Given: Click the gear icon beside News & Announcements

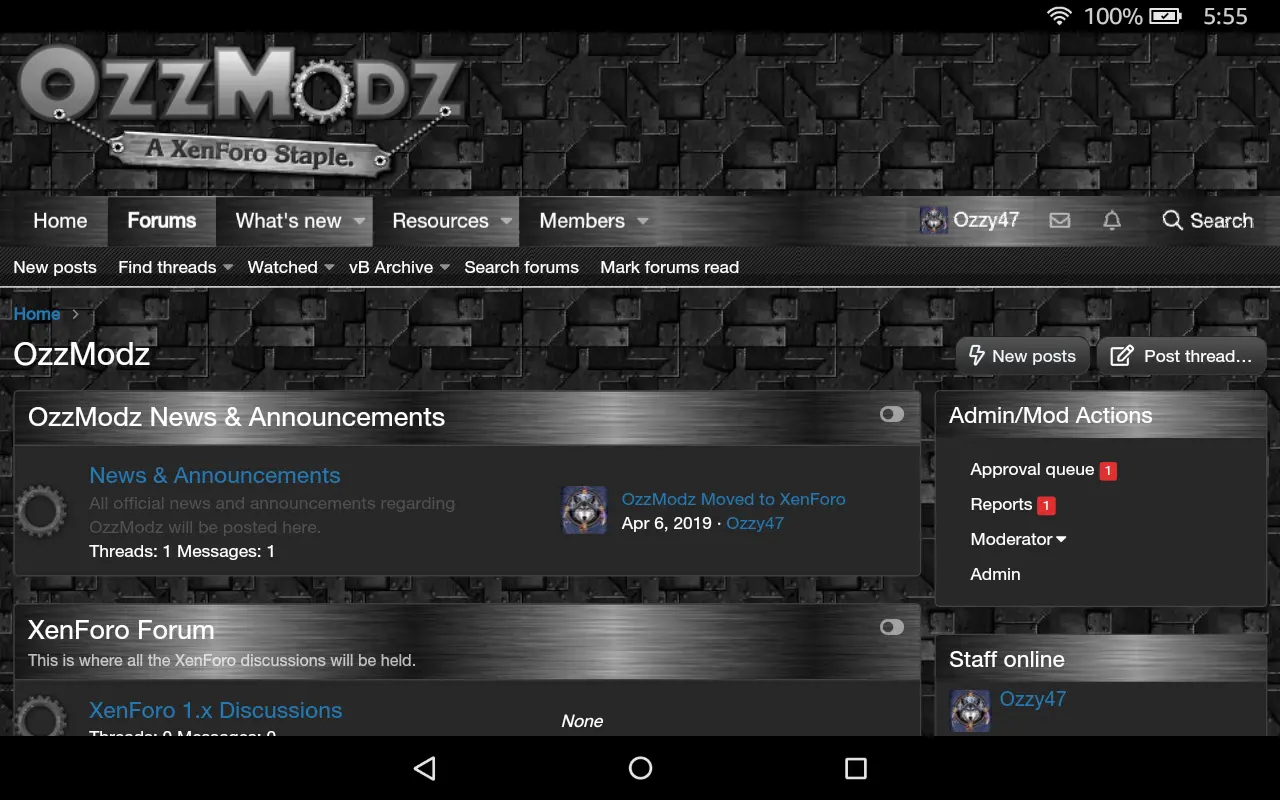Looking at the screenshot, I should [x=41, y=513].
